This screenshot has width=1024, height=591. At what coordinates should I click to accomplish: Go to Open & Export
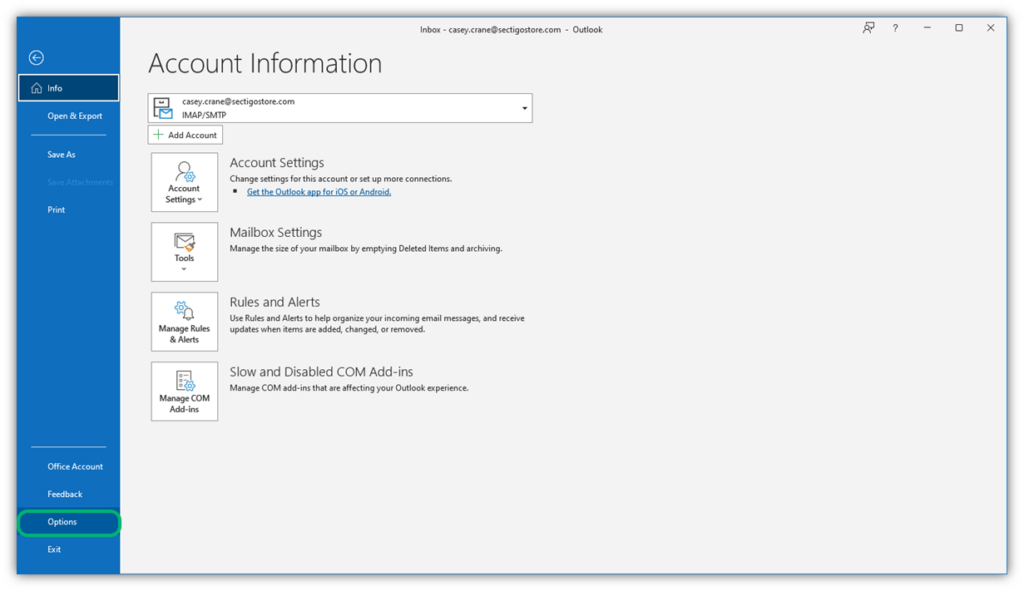pyautogui.click(x=74, y=116)
